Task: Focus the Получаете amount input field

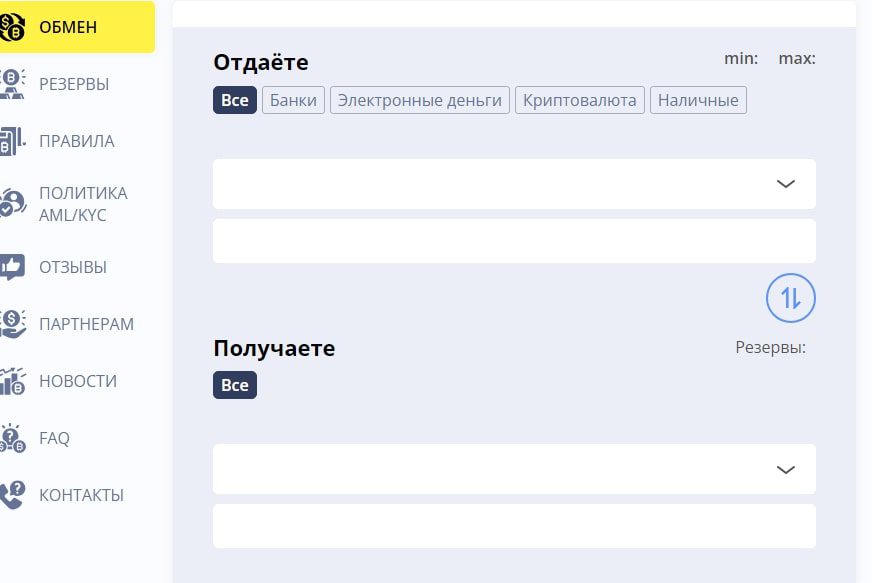Action: coord(514,526)
